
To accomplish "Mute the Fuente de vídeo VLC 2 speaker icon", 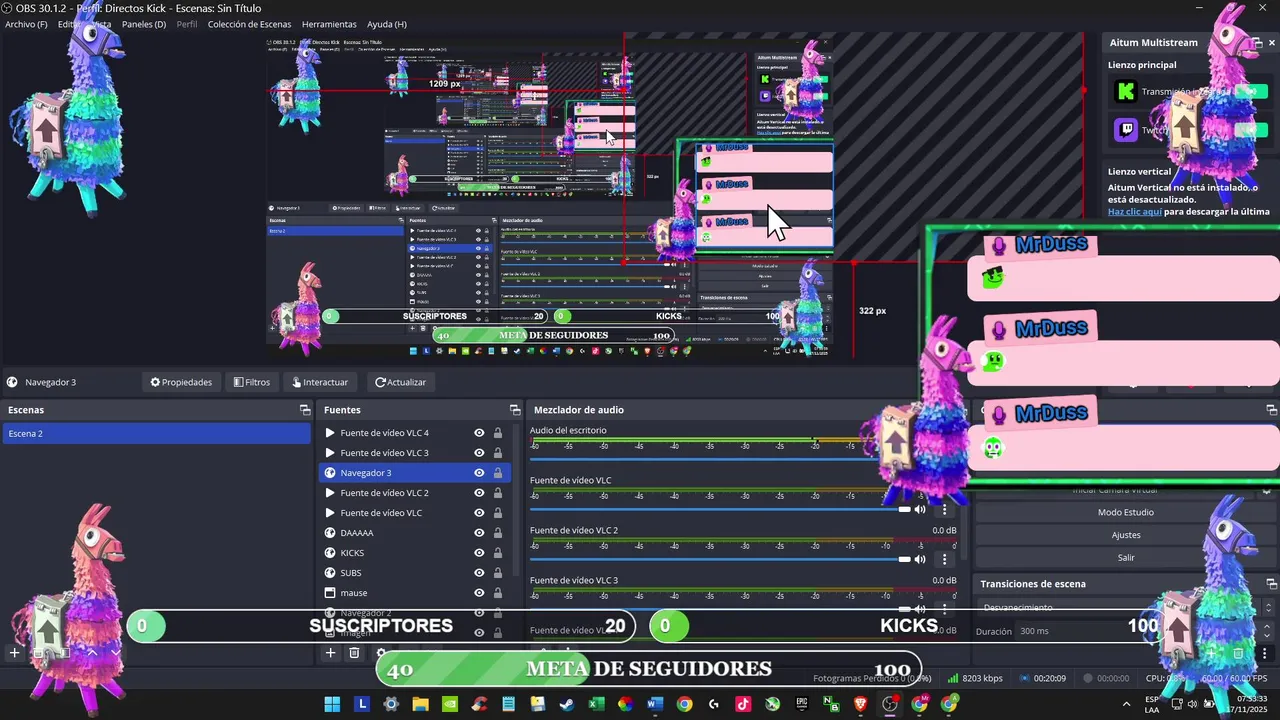I will click(920, 560).
